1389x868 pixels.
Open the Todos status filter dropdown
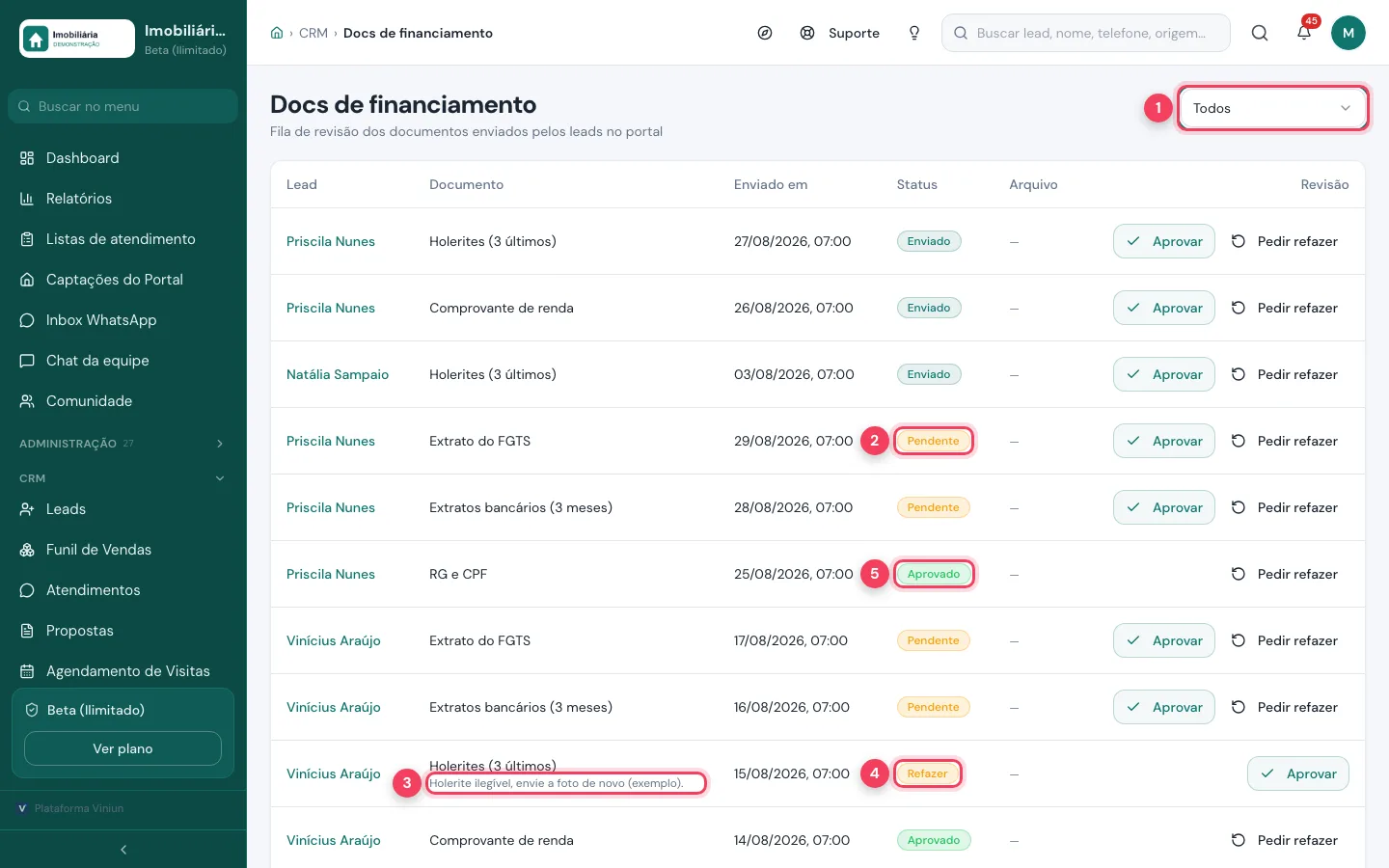pyautogui.click(x=1272, y=108)
